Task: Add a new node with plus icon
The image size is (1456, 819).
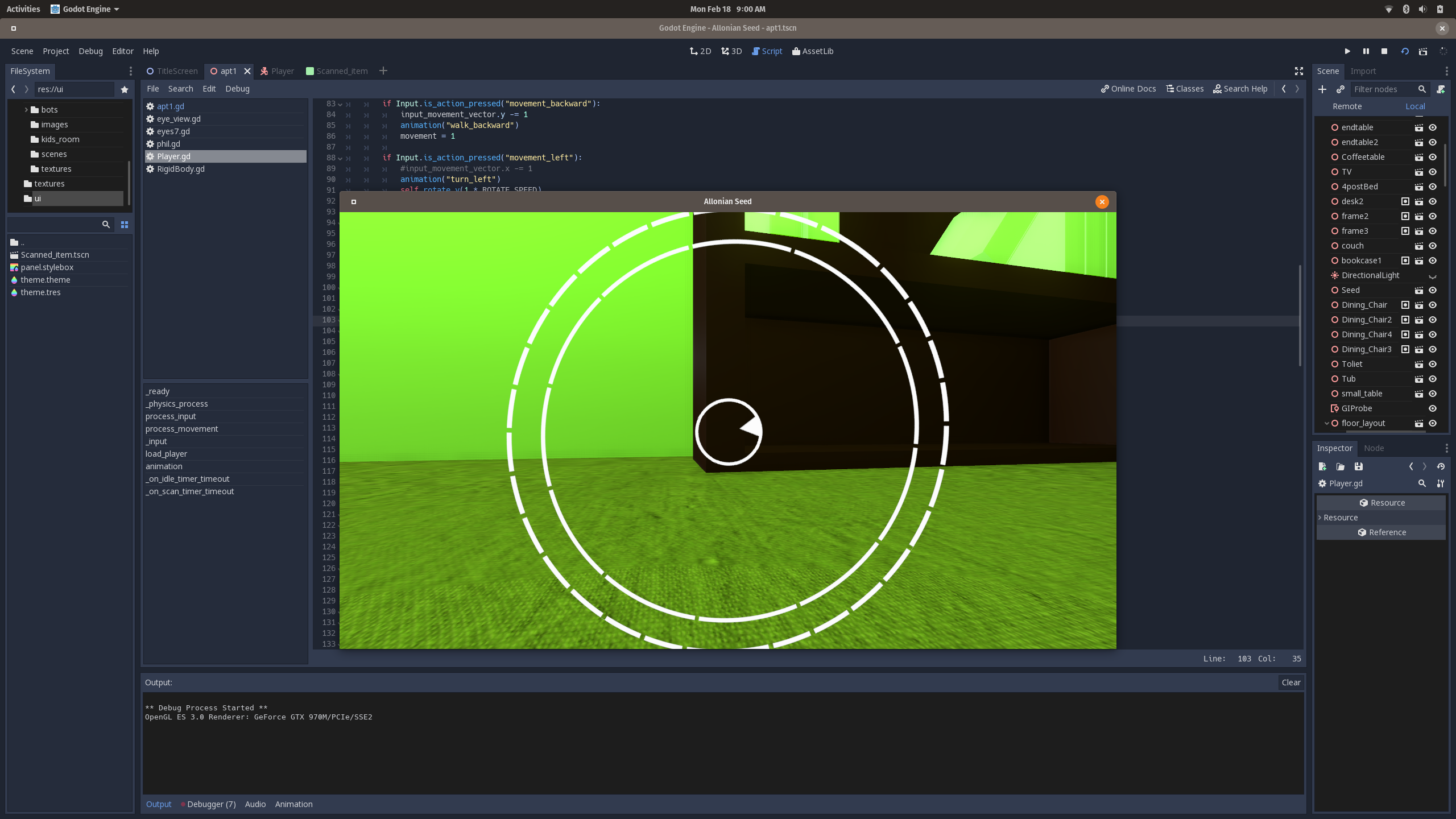Action: click(x=1322, y=89)
